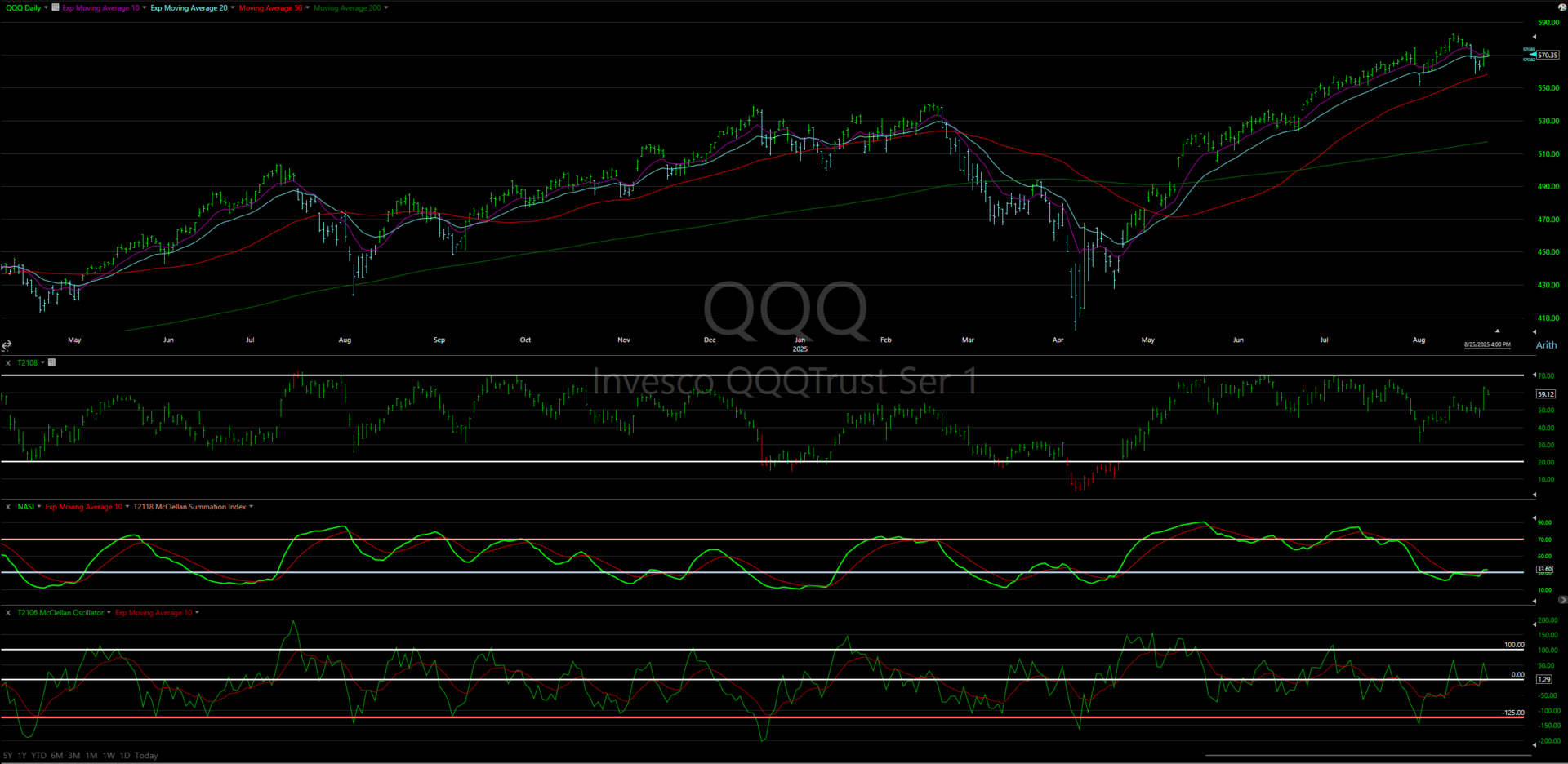Click the 33.80 NASI value label

[x=1544, y=569]
